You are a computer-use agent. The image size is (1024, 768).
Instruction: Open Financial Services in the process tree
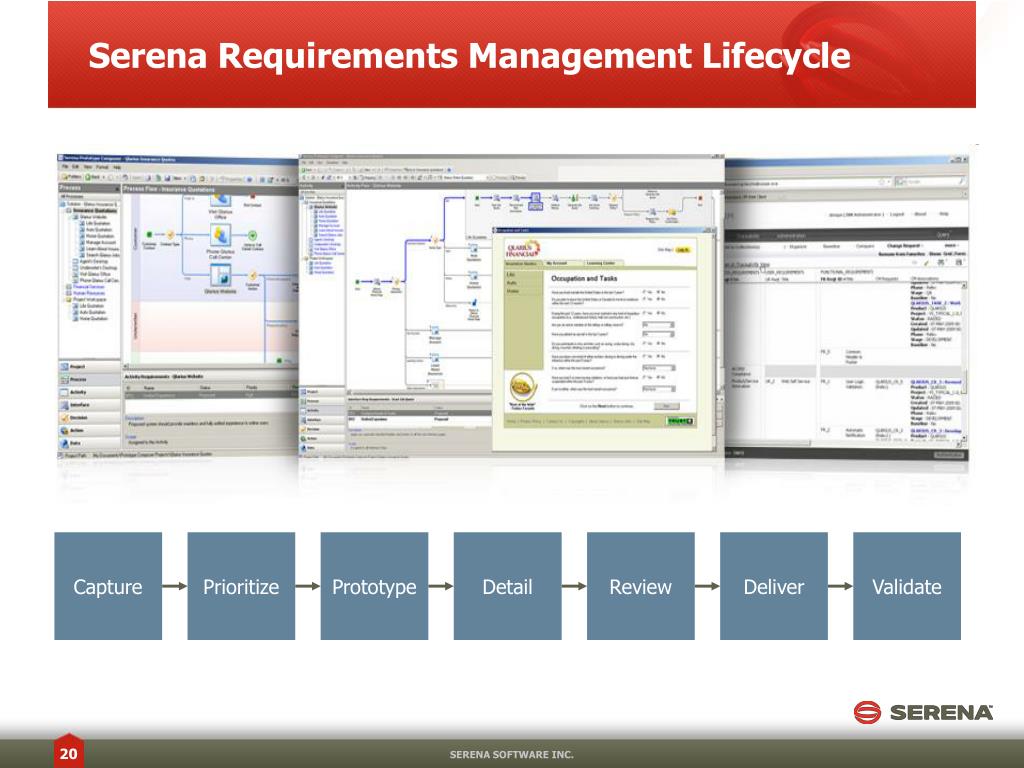point(88,287)
